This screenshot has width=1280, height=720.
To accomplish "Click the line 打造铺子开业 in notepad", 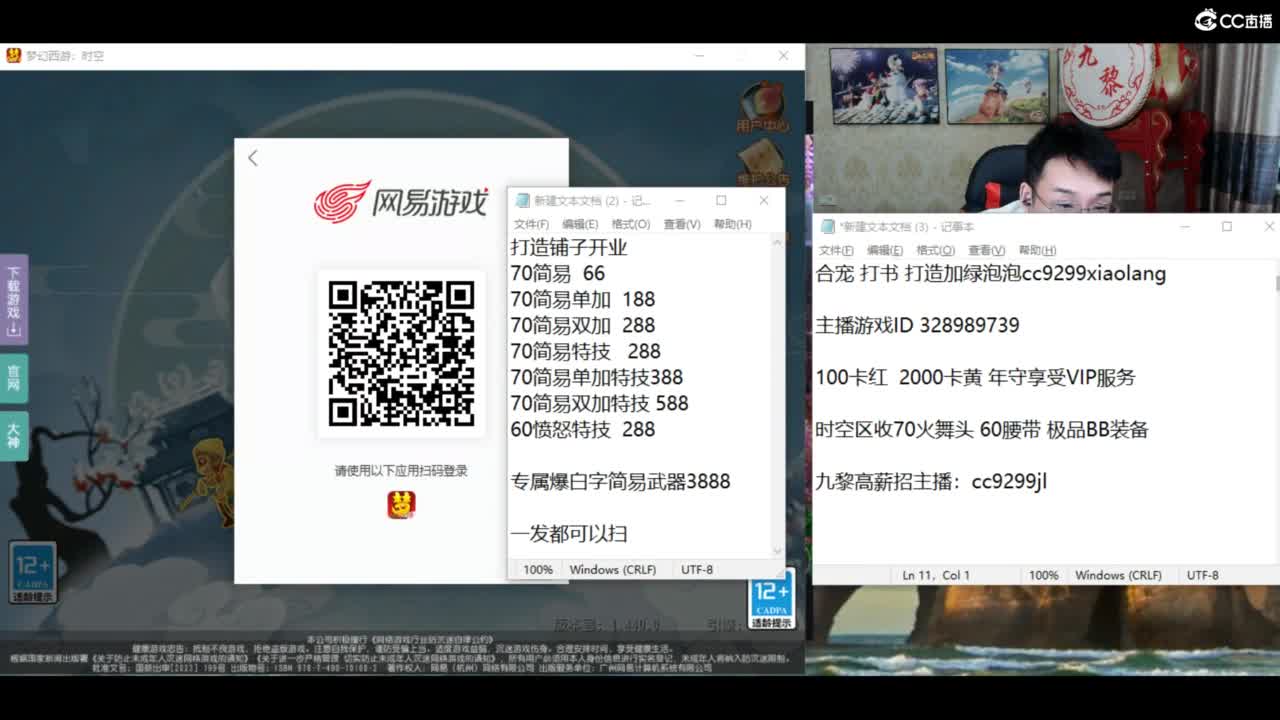I will tap(569, 247).
